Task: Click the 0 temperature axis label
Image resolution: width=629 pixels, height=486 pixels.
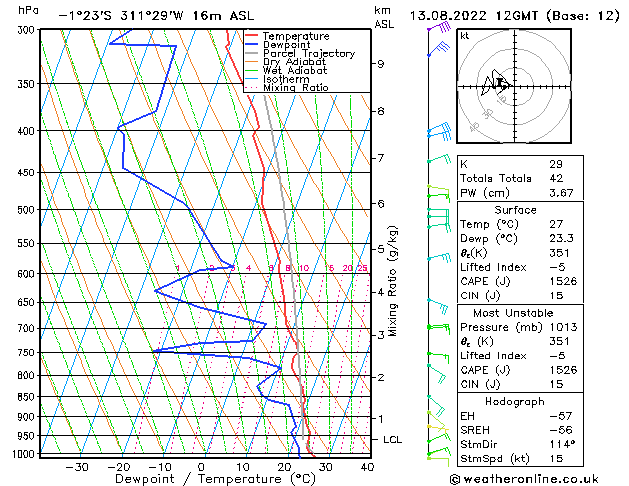Action: tap(202, 467)
